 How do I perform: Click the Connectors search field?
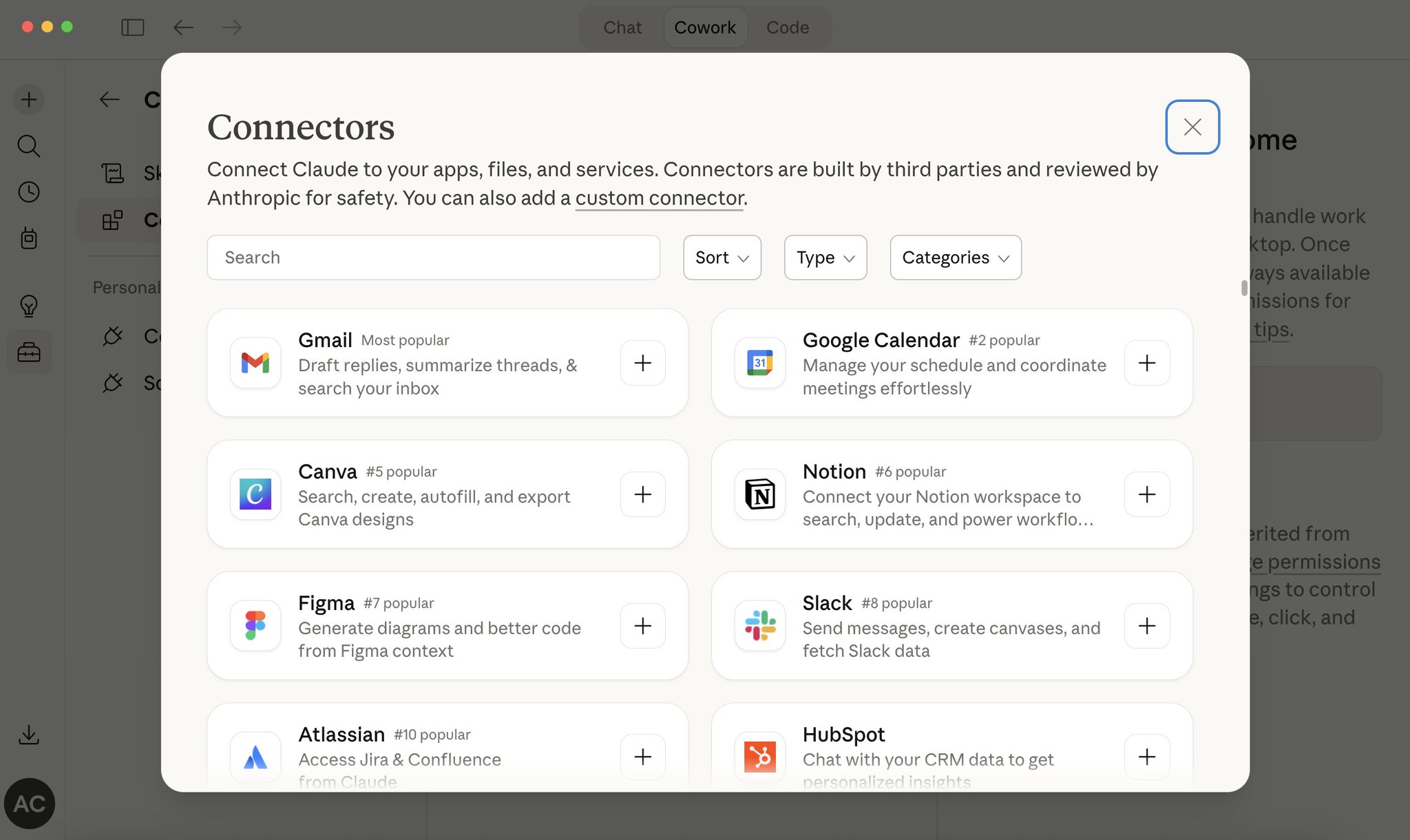pos(434,258)
